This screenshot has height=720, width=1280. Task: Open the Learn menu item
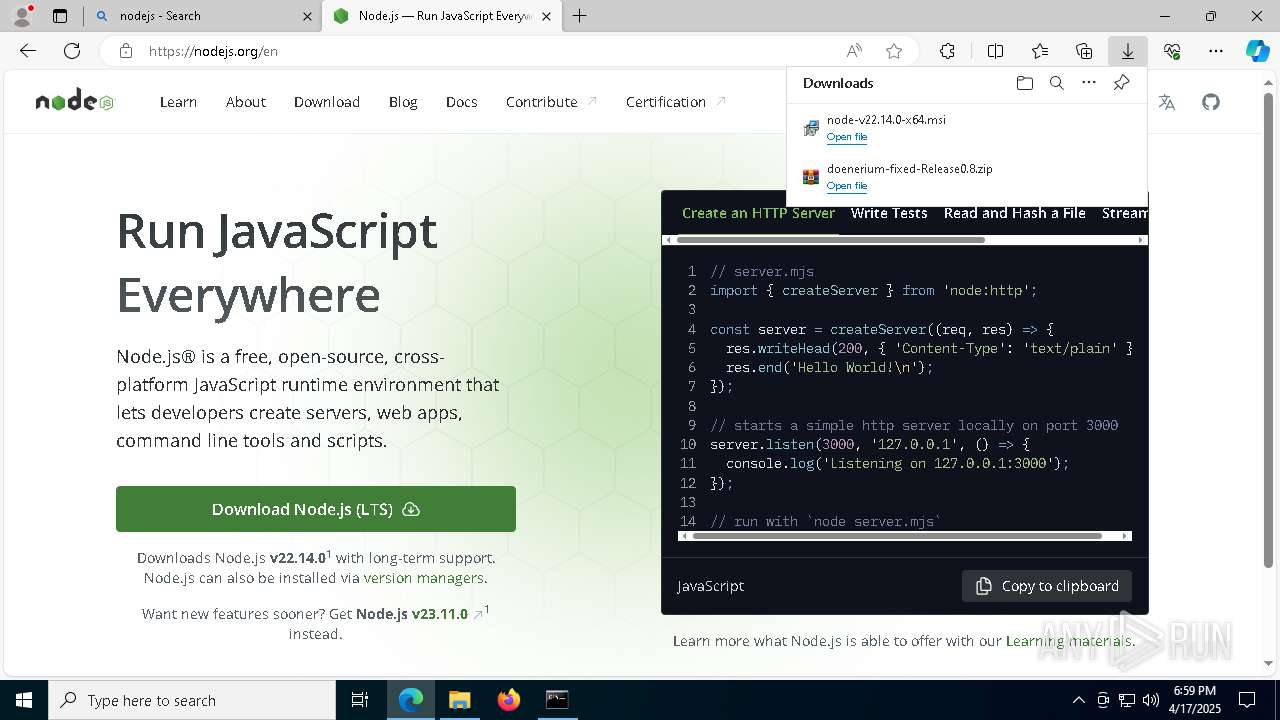pos(178,102)
